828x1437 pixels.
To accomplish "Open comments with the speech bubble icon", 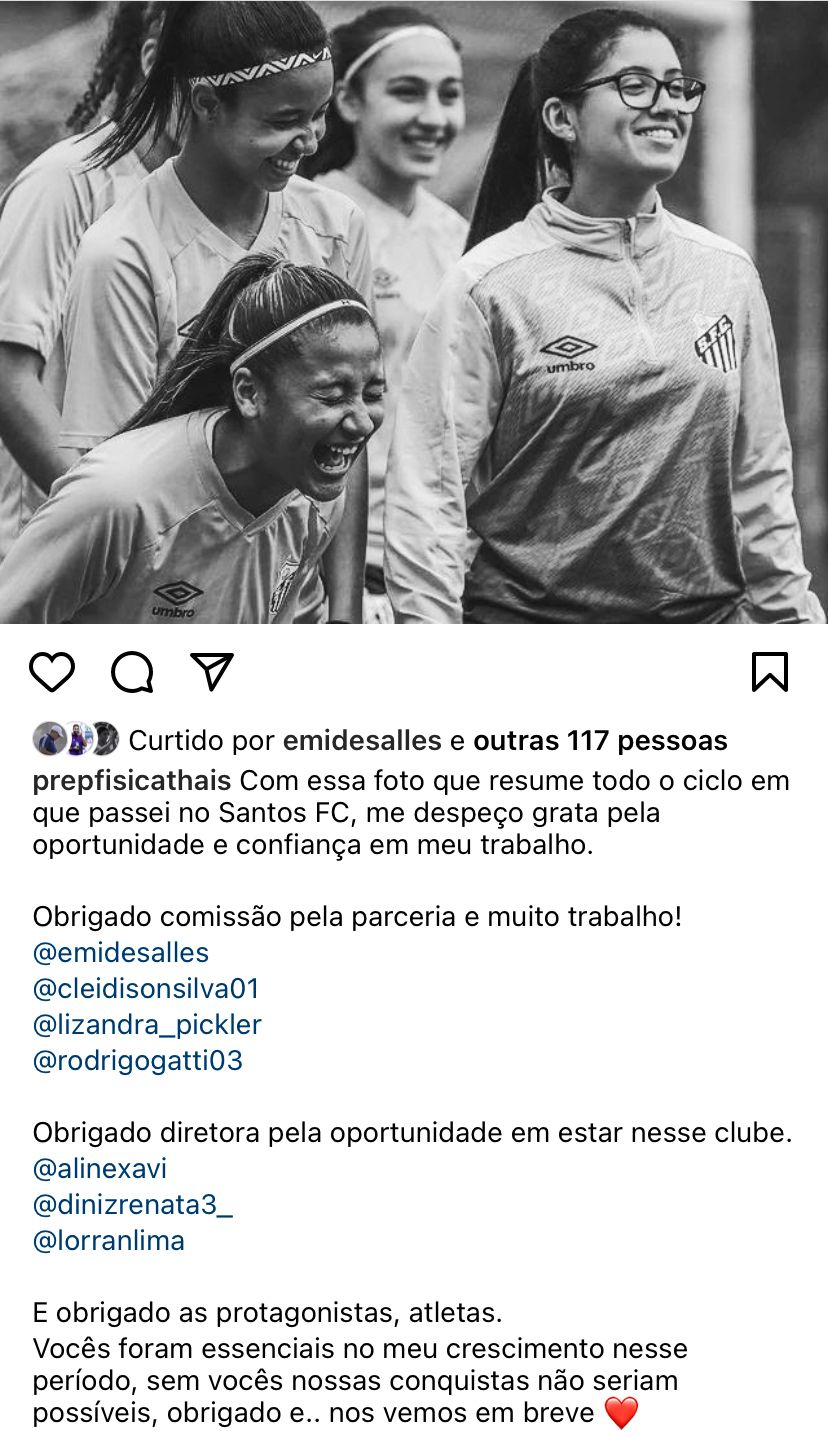I will 132,672.
